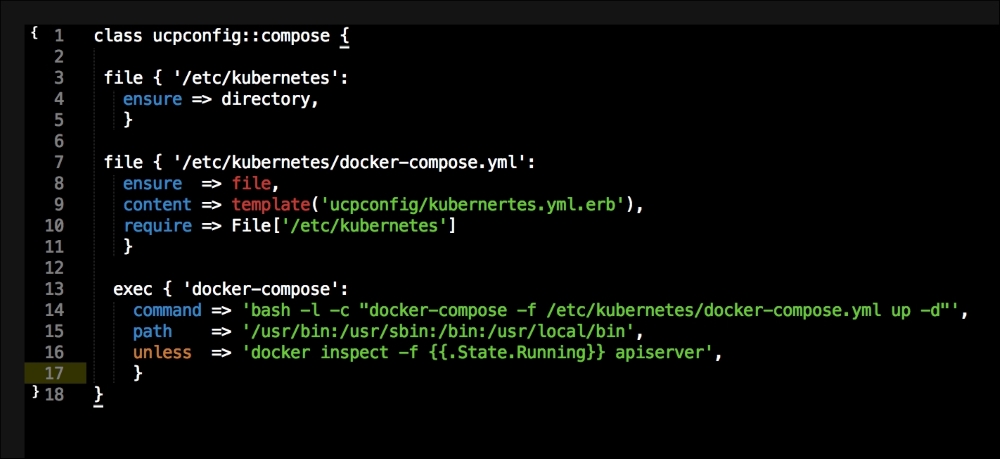The height and width of the screenshot is (459, 1000).
Task: Click the highlighted line number 17
Action: (x=55, y=373)
